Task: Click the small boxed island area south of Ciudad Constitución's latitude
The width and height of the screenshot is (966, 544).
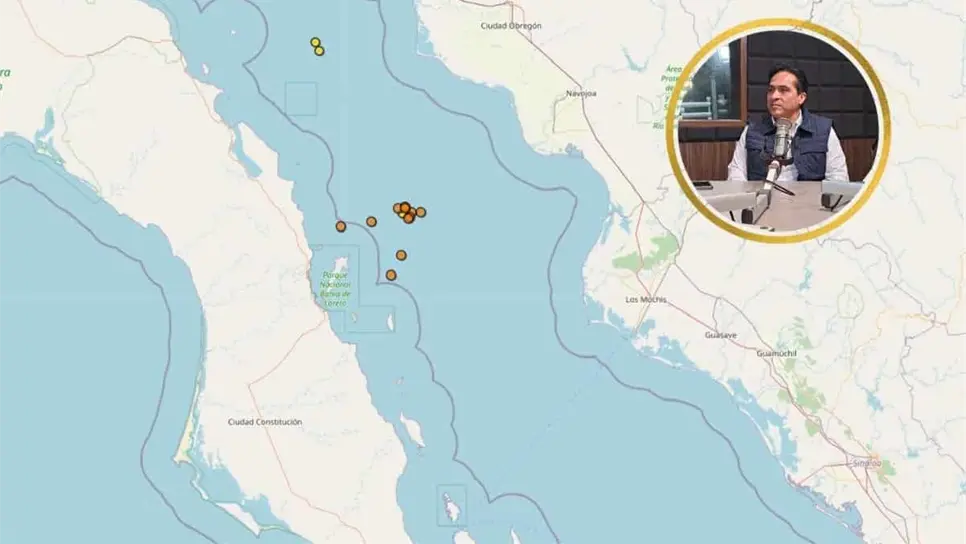Action: pos(452,505)
